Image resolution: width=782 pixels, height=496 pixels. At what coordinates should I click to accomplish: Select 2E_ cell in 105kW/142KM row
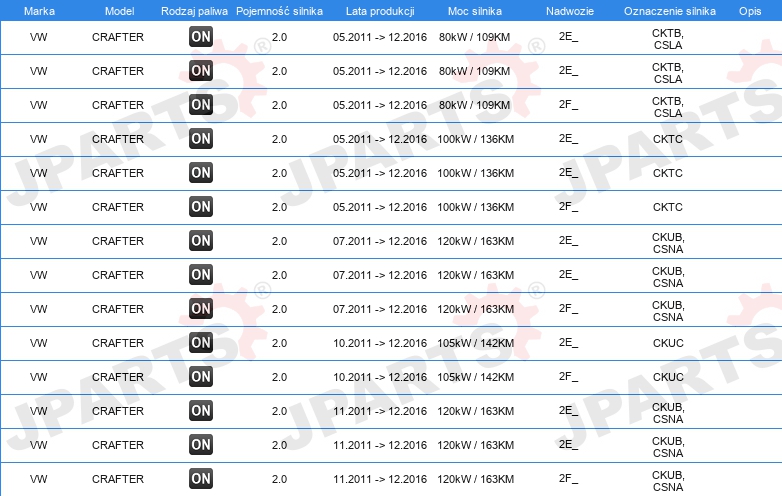(569, 342)
